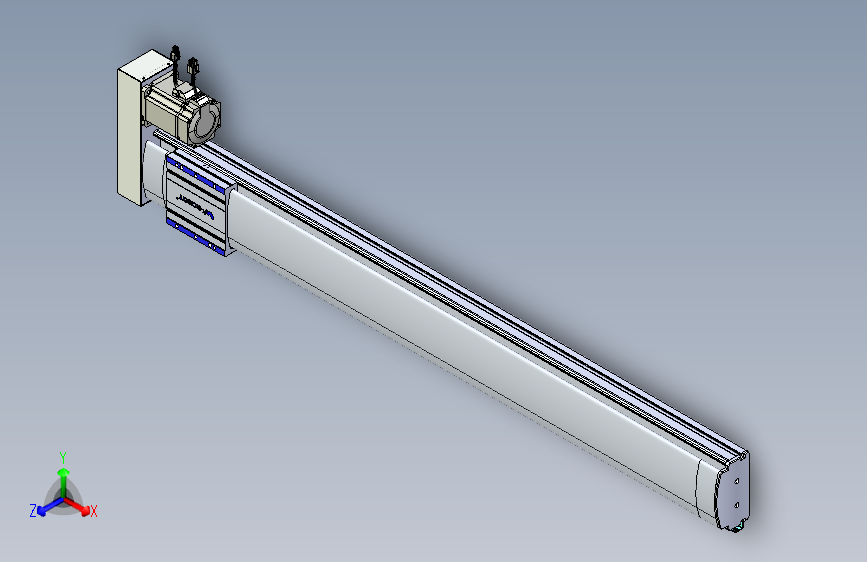This screenshot has width=867, height=562.
Task: Select the servo motor on the actuator
Action: point(182,113)
